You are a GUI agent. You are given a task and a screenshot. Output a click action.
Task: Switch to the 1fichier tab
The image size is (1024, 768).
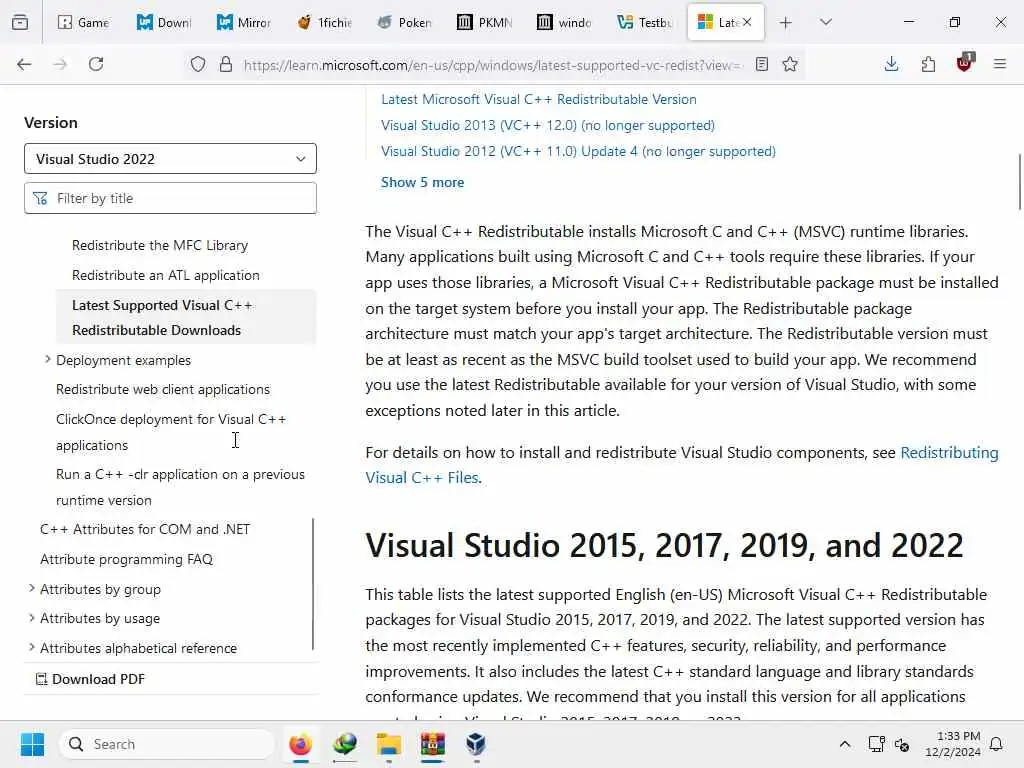click(x=323, y=22)
